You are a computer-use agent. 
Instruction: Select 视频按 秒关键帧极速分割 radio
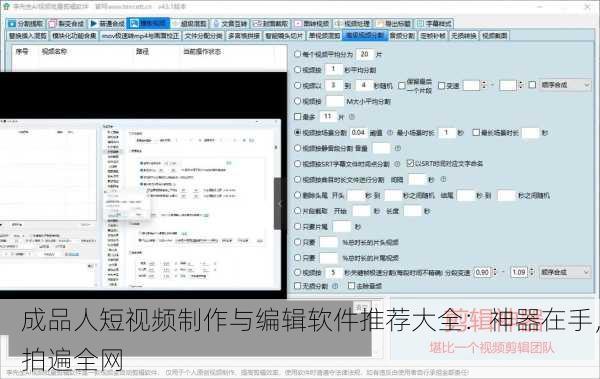click(x=297, y=273)
